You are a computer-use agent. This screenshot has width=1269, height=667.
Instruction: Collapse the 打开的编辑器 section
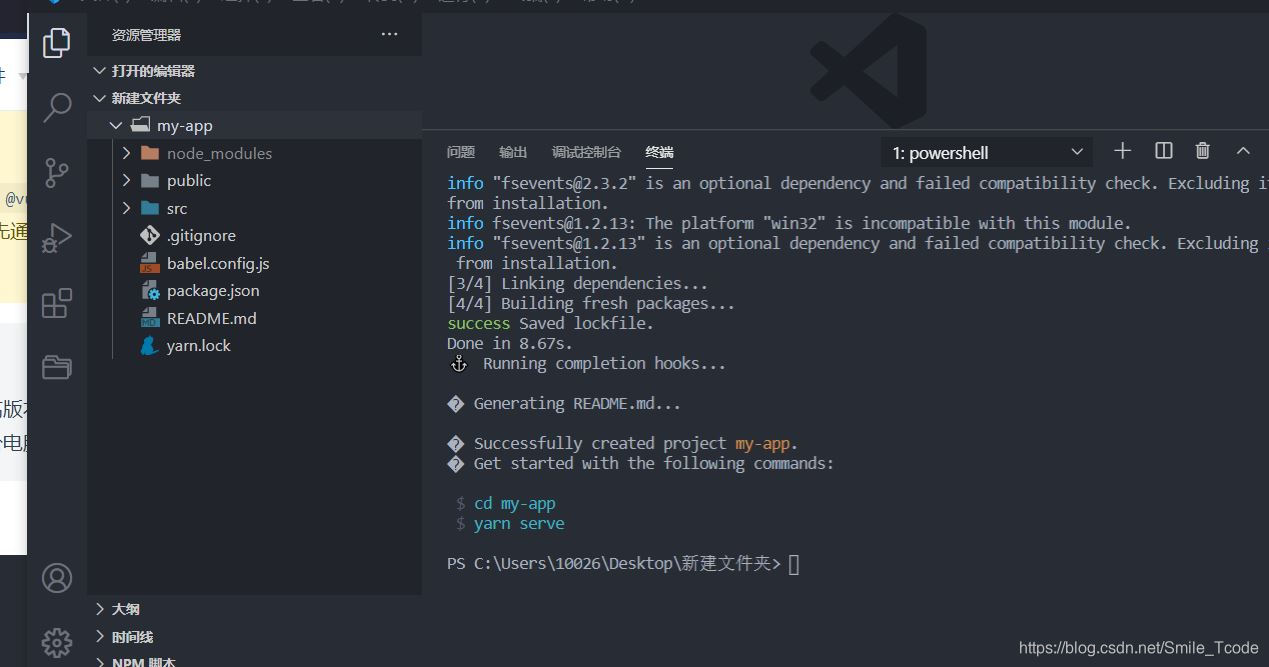pyautogui.click(x=99, y=71)
